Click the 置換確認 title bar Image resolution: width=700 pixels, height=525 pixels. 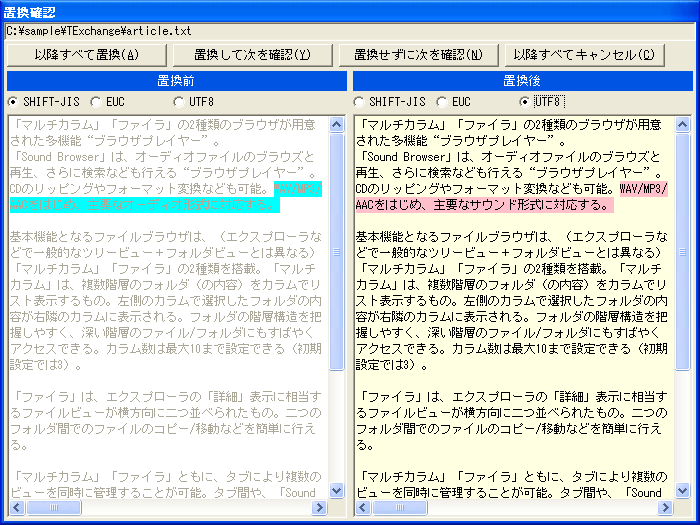[x=350, y=11]
